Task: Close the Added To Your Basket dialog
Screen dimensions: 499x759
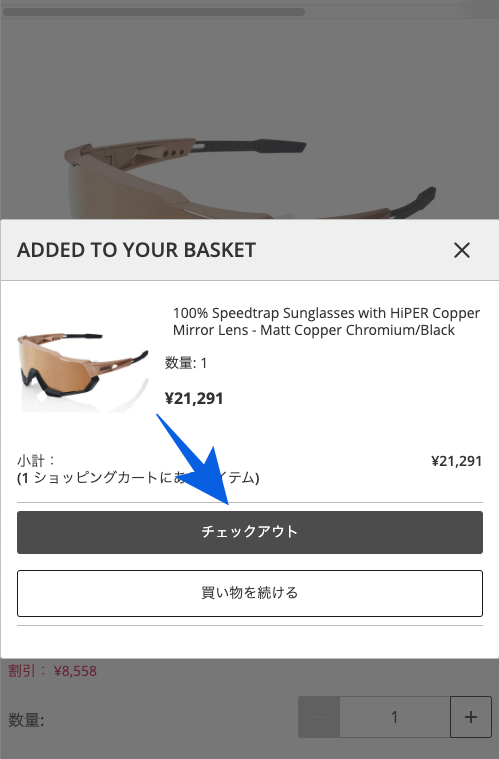Action: click(x=462, y=250)
